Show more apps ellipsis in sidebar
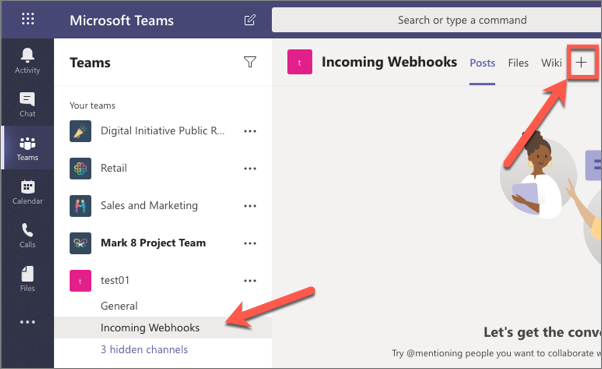Screen dimensions: 602x369 (x=28, y=322)
